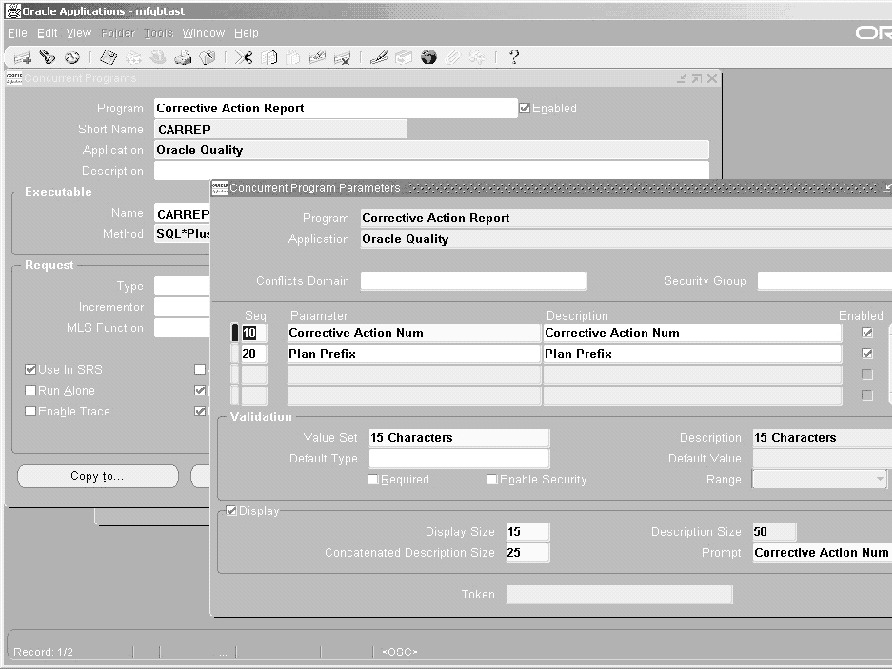The width and height of the screenshot is (892, 669).
Task: Click the Concurrent Program Parameters window icon
Action: (x=220, y=188)
